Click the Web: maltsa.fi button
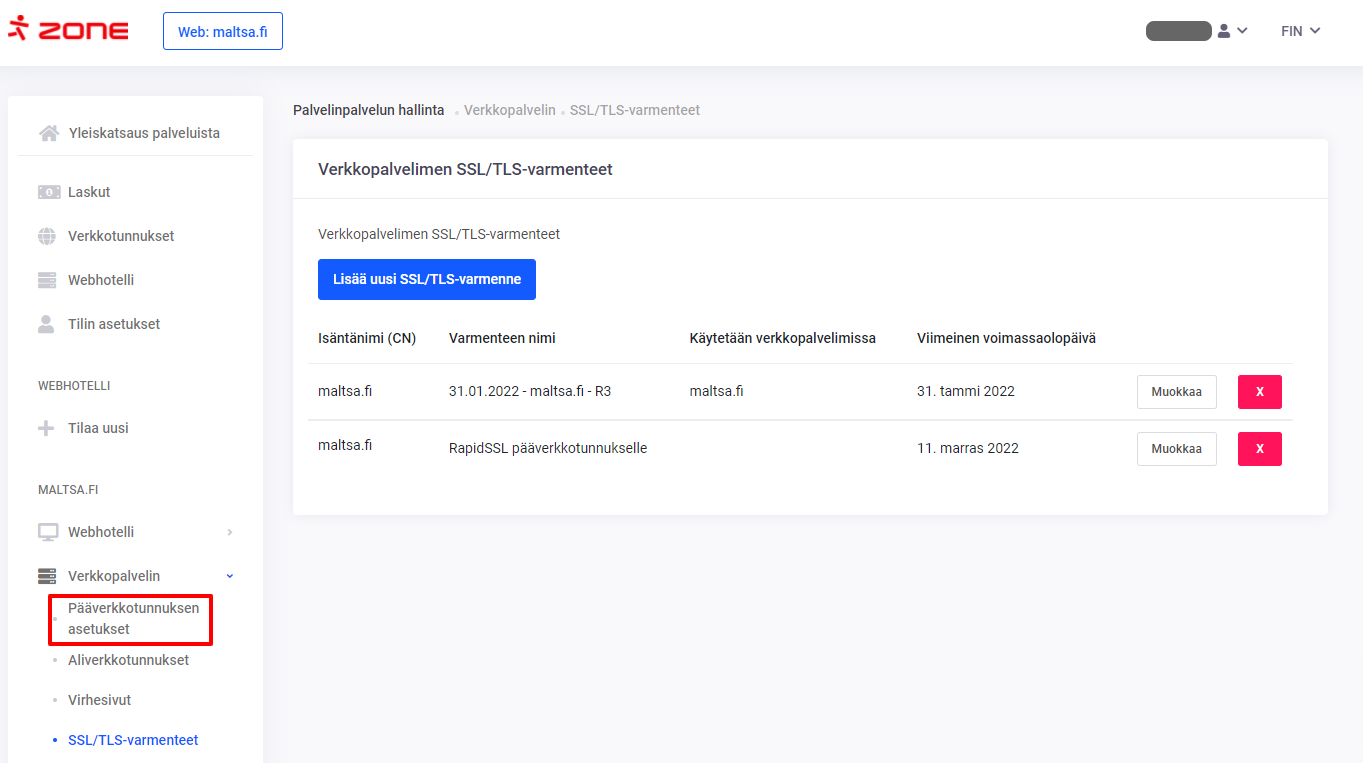The height and width of the screenshot is (763, 1363). [x=222, y=31]
